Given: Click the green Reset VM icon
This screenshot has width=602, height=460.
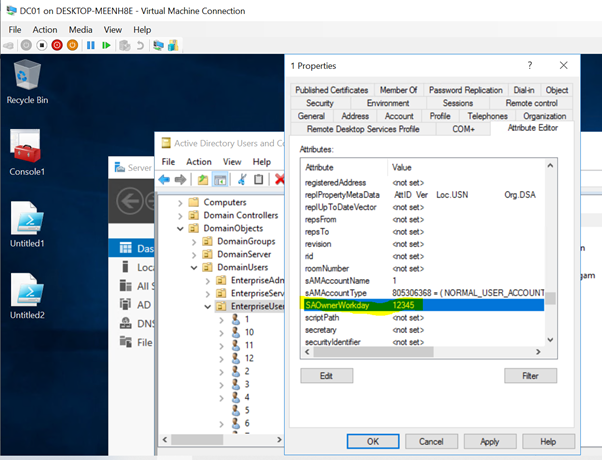Looking at the screenshot, I should (106, 45).
